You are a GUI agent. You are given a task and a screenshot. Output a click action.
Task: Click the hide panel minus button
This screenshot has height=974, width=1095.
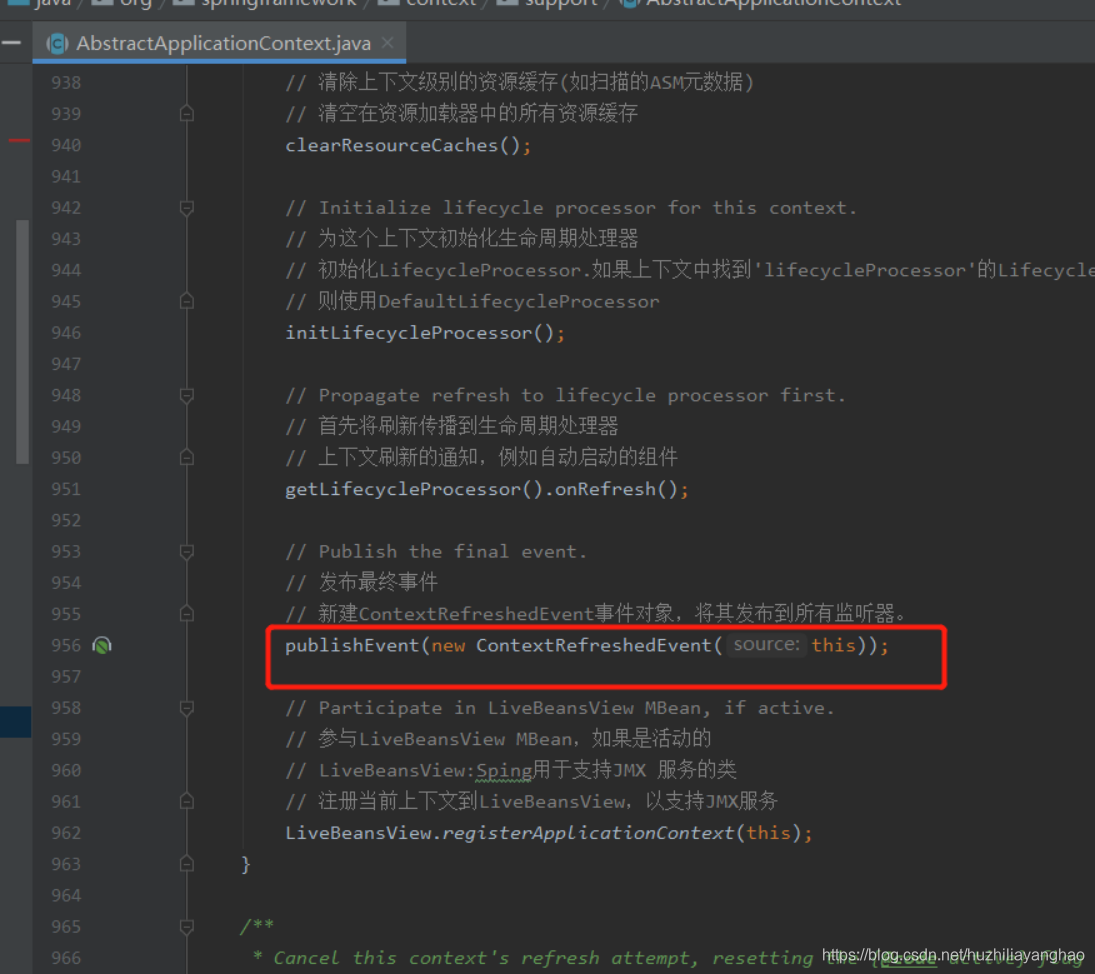click(11, 43)
